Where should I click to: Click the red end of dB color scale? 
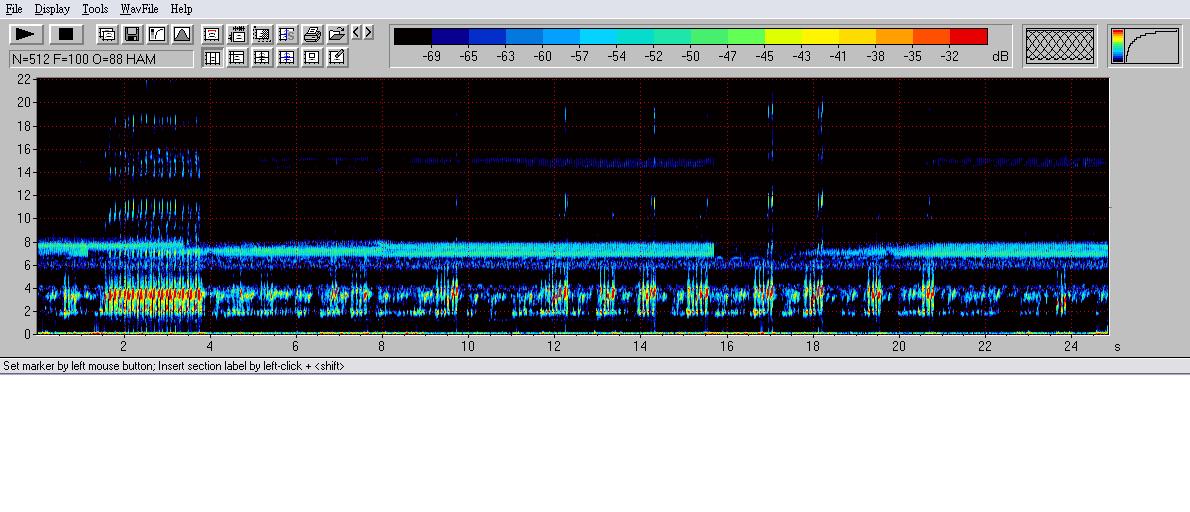[970, 37]
